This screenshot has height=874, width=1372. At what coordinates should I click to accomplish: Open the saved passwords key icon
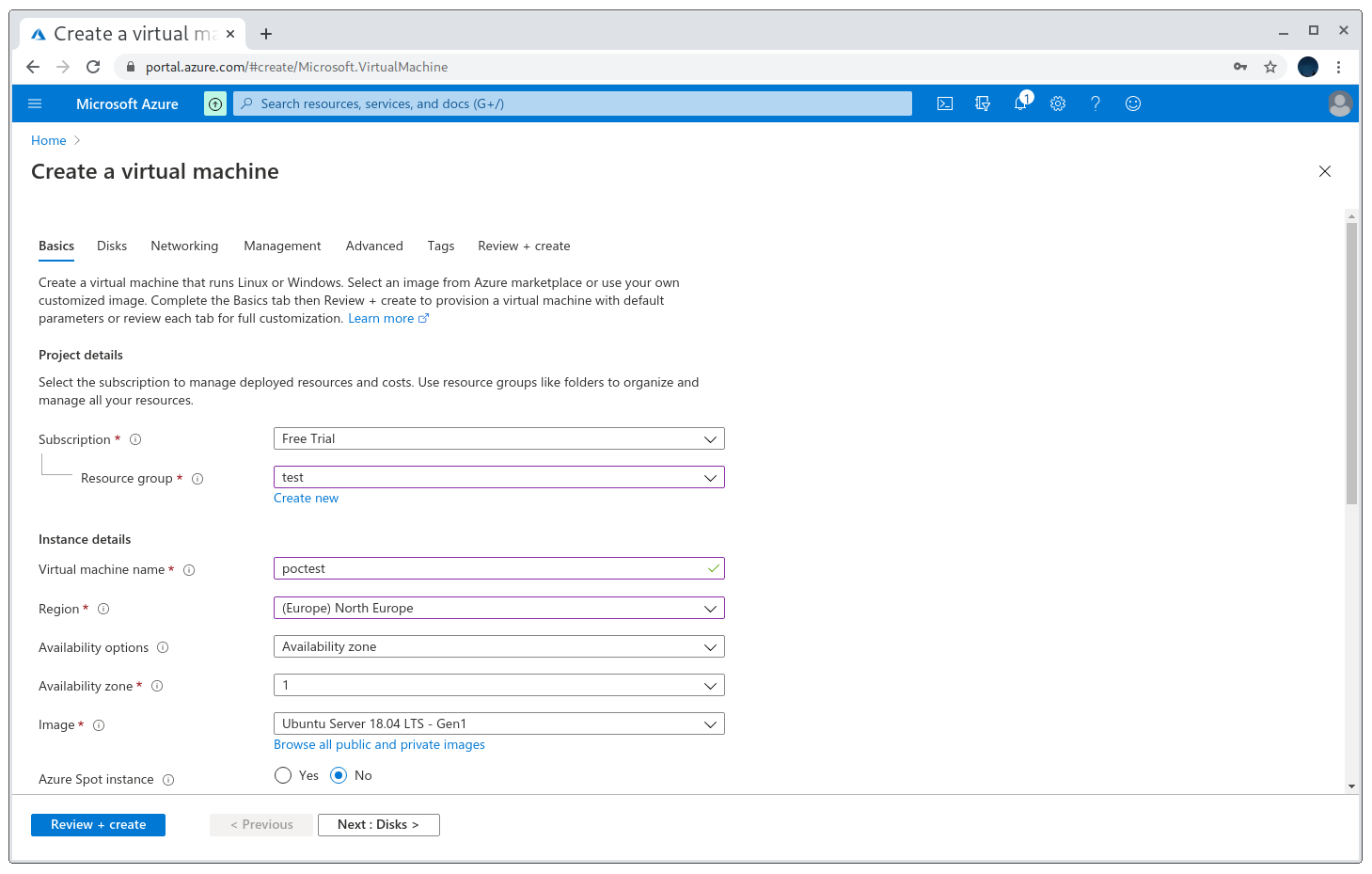click(x=1240, y=67)
